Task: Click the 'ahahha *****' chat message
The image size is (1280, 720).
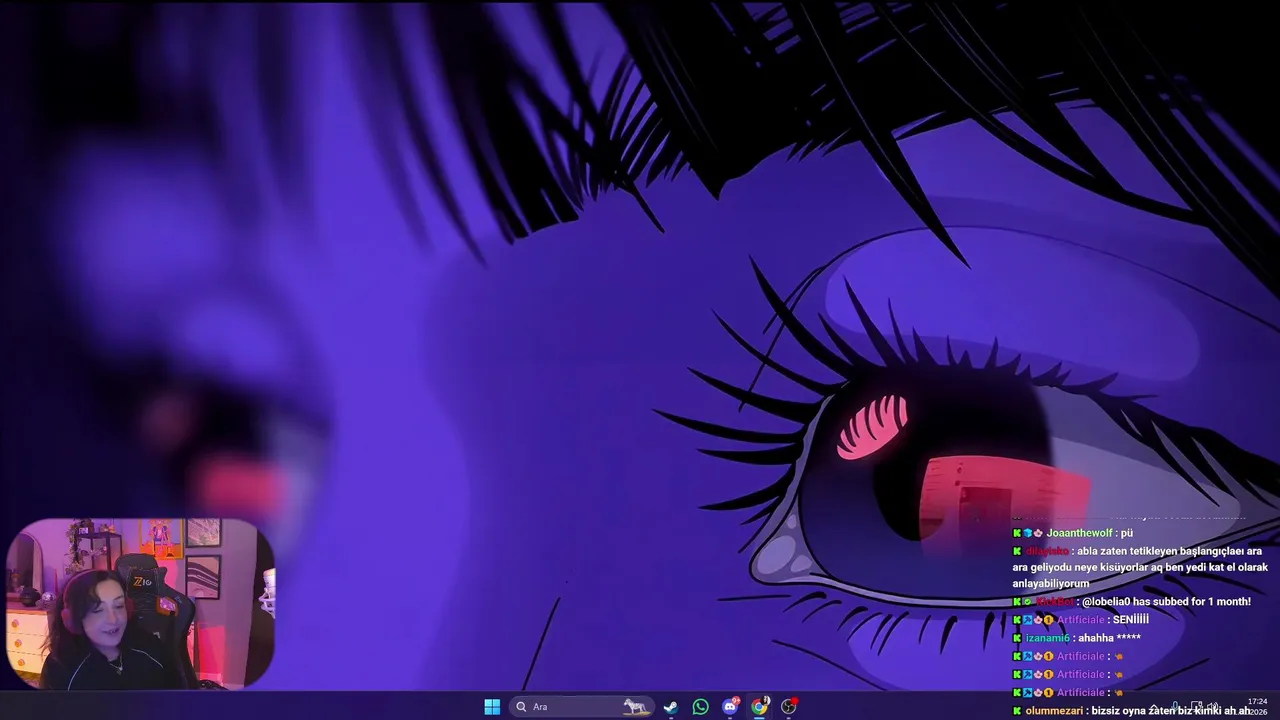Action: [1109, 638]
